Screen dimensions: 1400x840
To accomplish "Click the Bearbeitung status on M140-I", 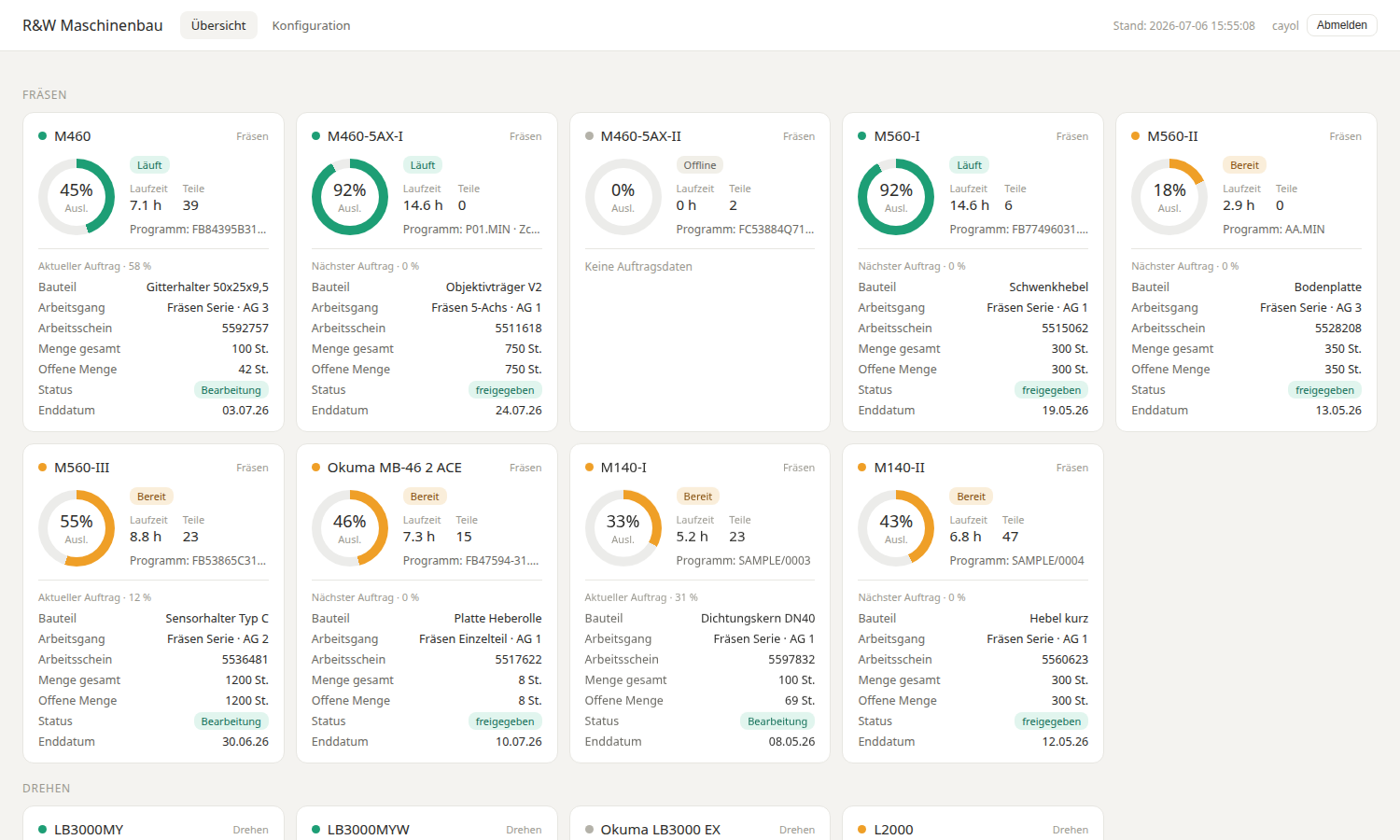I will (777, 721).
